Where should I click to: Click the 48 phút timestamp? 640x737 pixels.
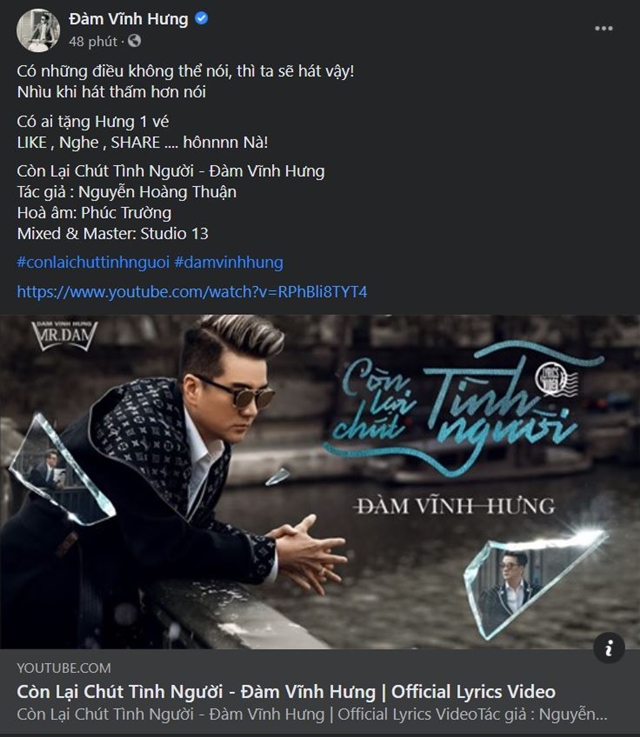93,41
